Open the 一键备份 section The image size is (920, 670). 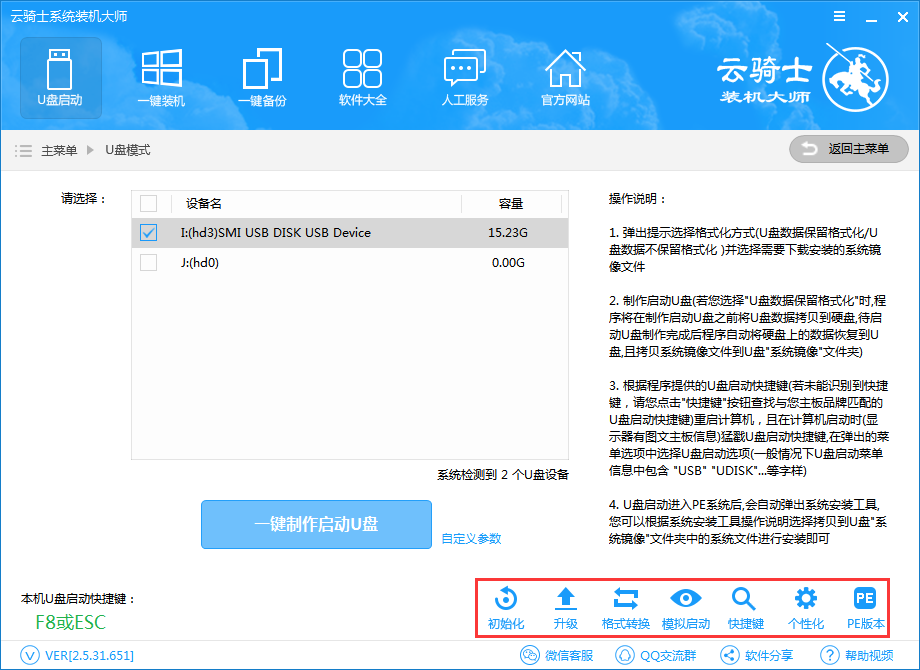tap(262, 78)
